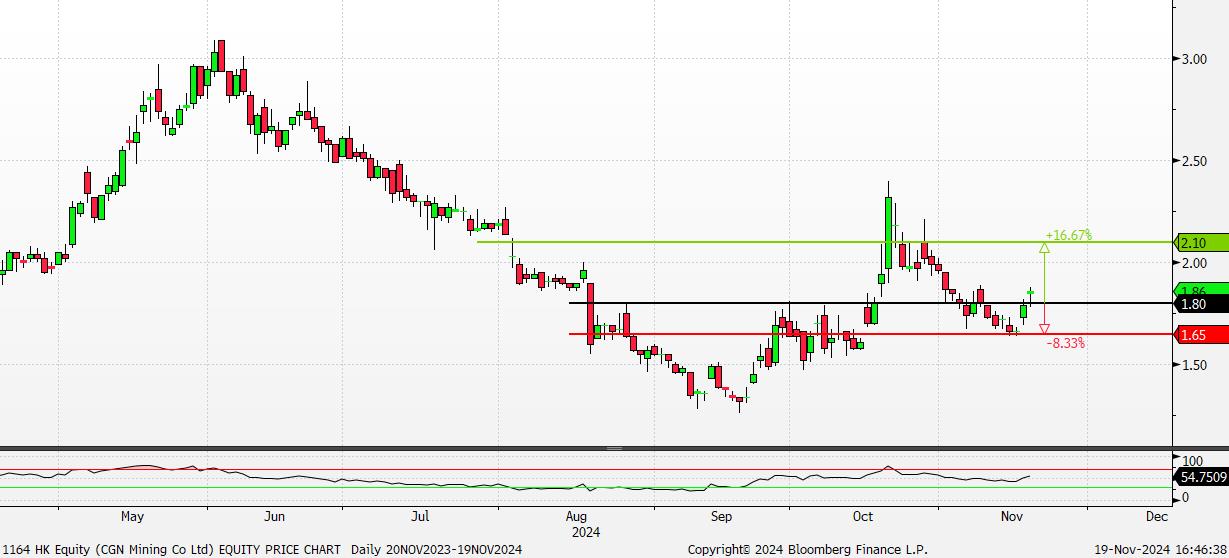Click the Dec label on date axis
Image resolution: width=1229 pixels, height=558 pixels.
coord(1156,517)
